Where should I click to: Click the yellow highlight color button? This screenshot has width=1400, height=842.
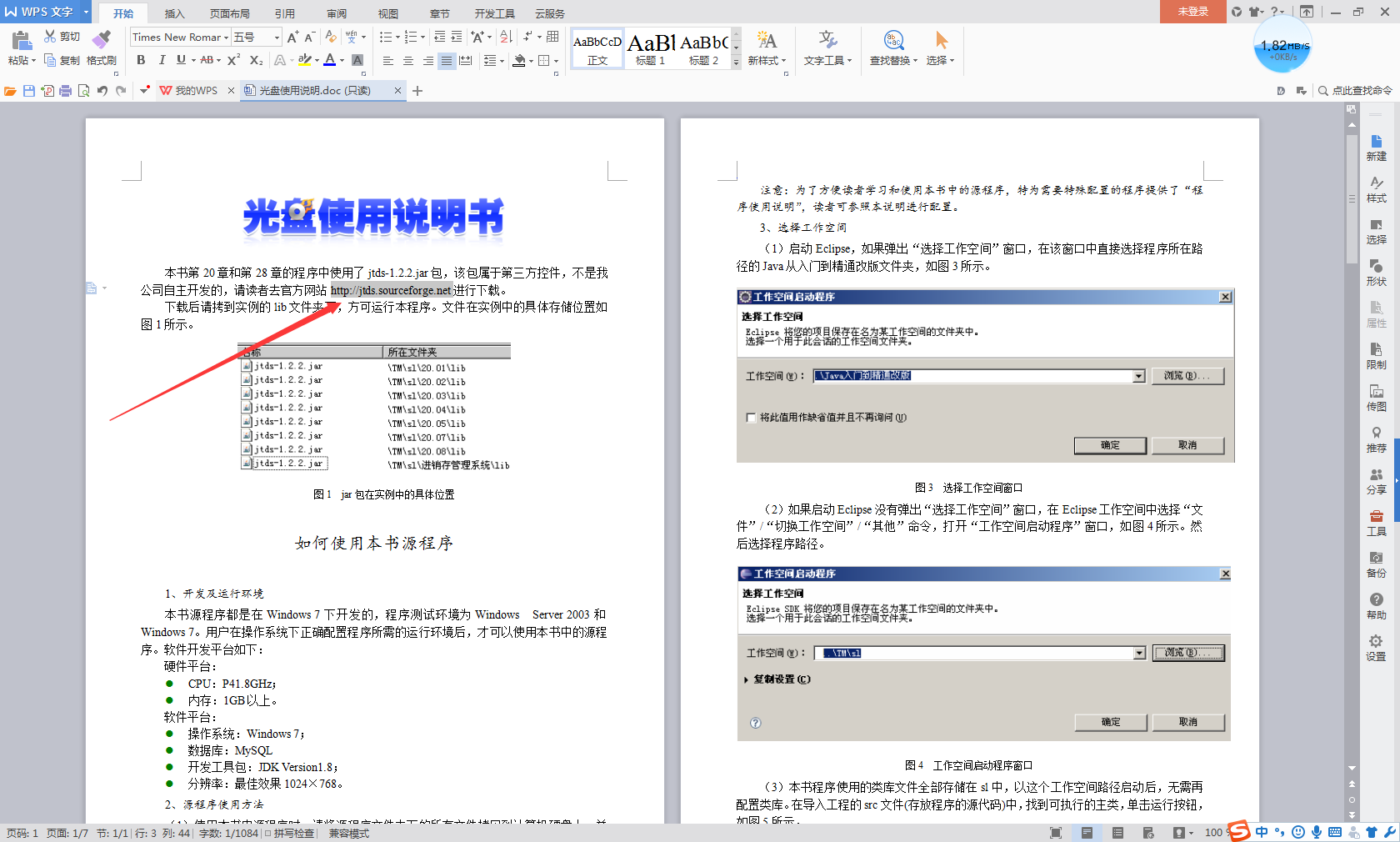pos(304,60)
